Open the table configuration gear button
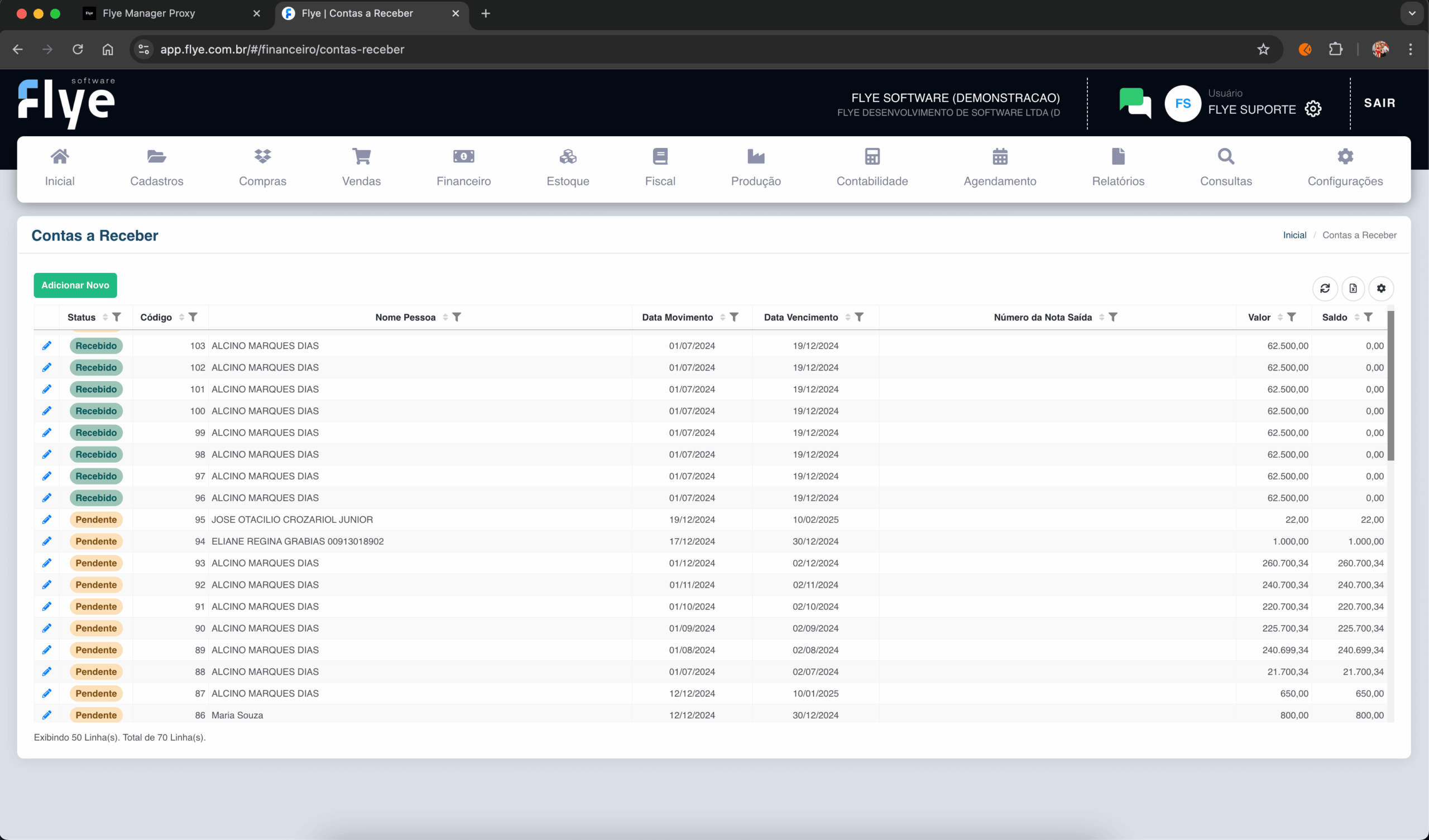Image resolution: width=1429 pixels, height=840 pixels. pyautogui.click(x=1382, y=288)
